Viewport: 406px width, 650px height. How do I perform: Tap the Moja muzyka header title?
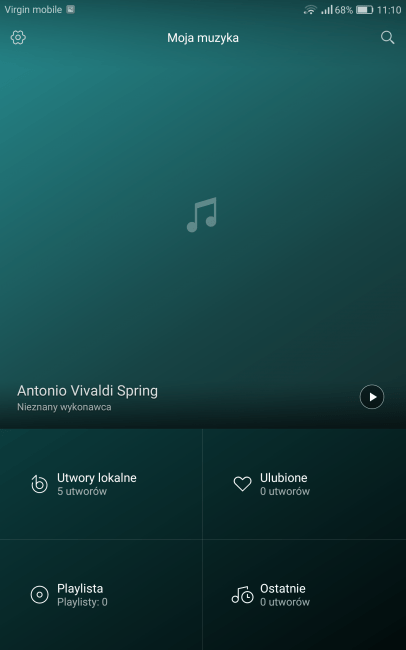(x=203, y=38)
